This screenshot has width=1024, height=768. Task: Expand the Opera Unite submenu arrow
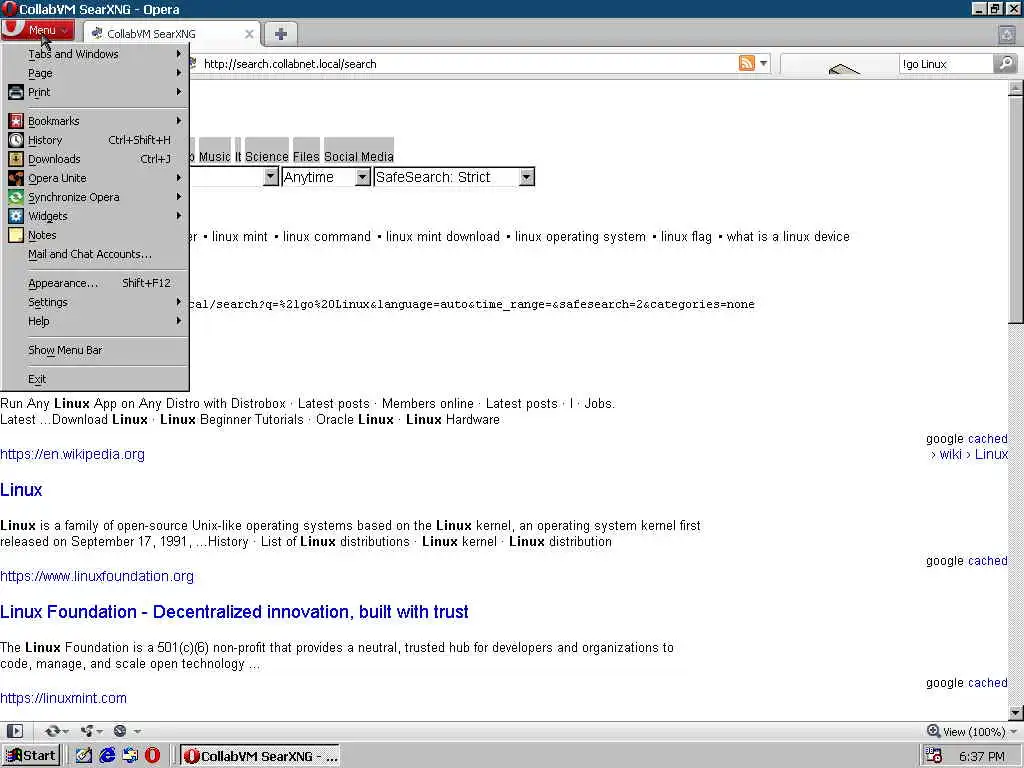click(178, 178)
